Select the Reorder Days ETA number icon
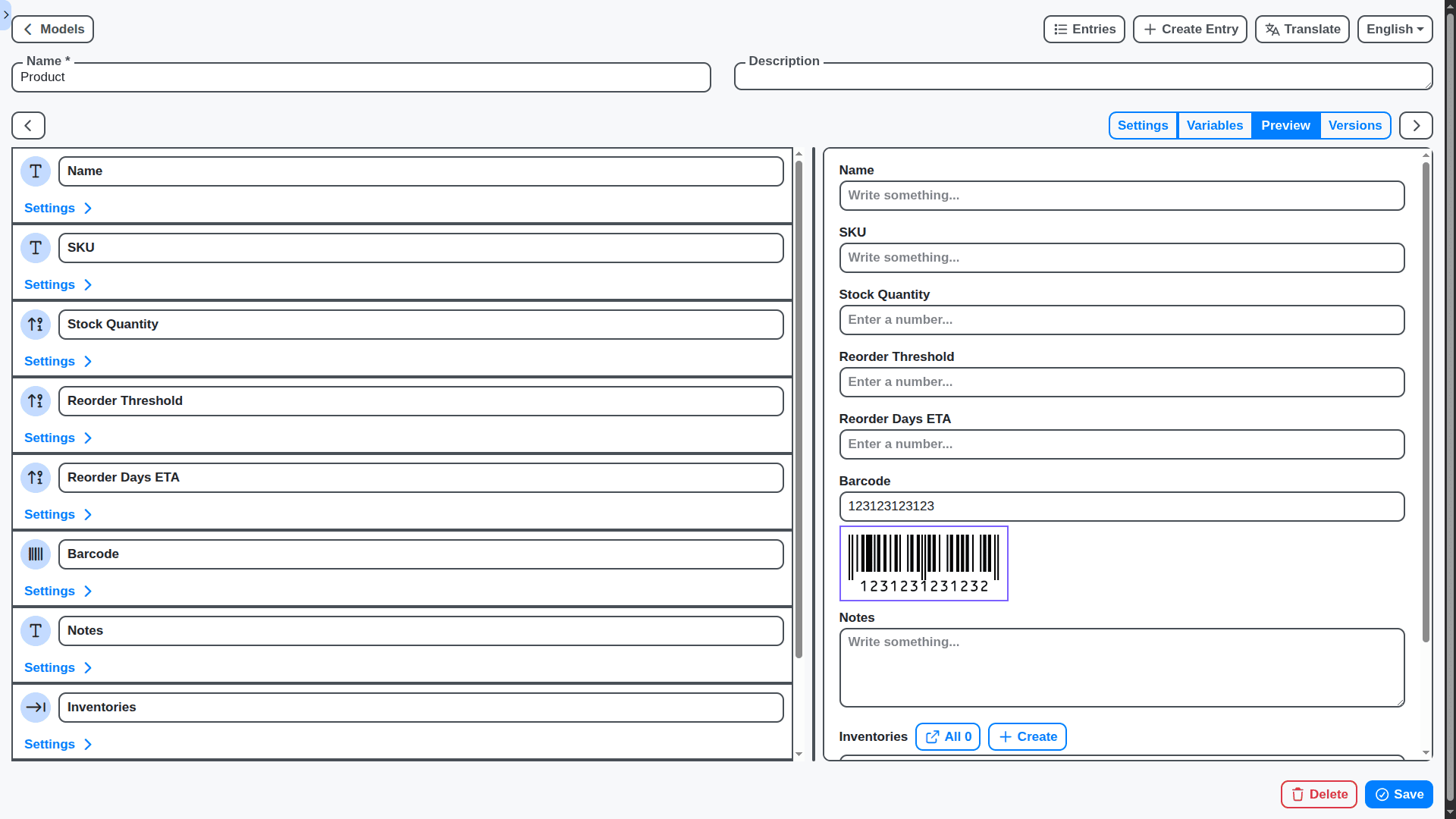 point(35,478)
